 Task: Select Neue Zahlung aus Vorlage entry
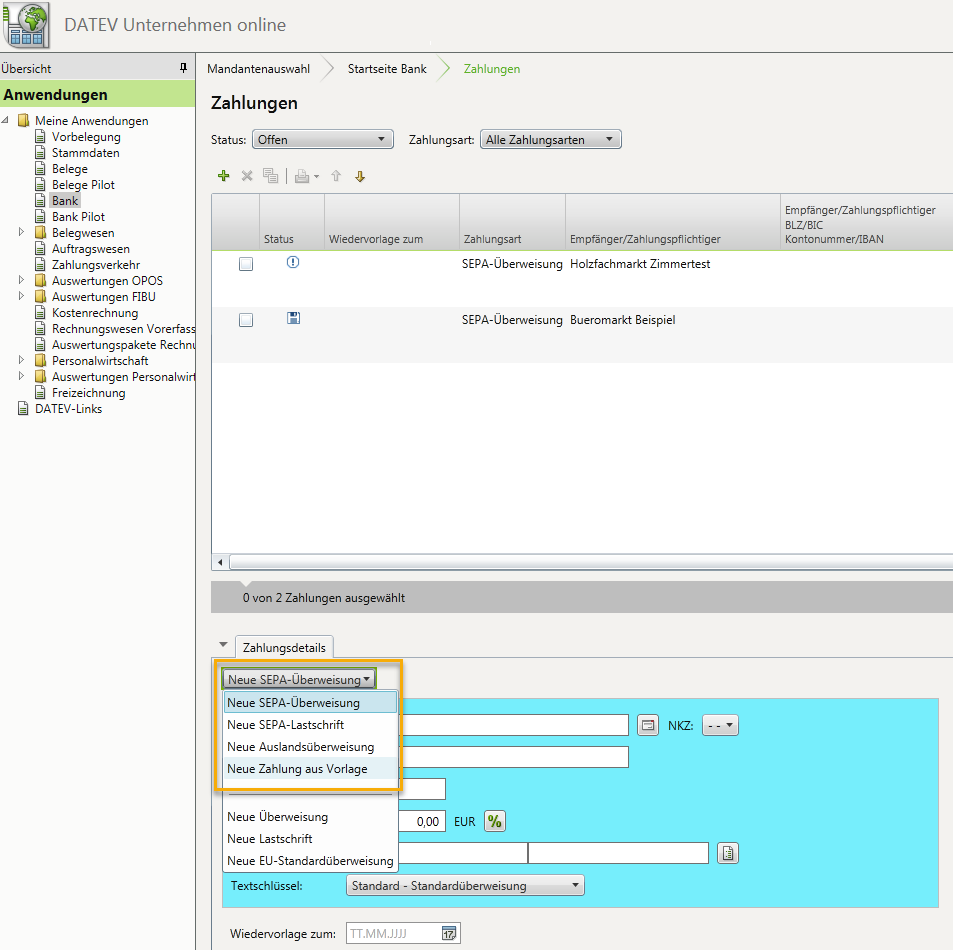(311, 769)
